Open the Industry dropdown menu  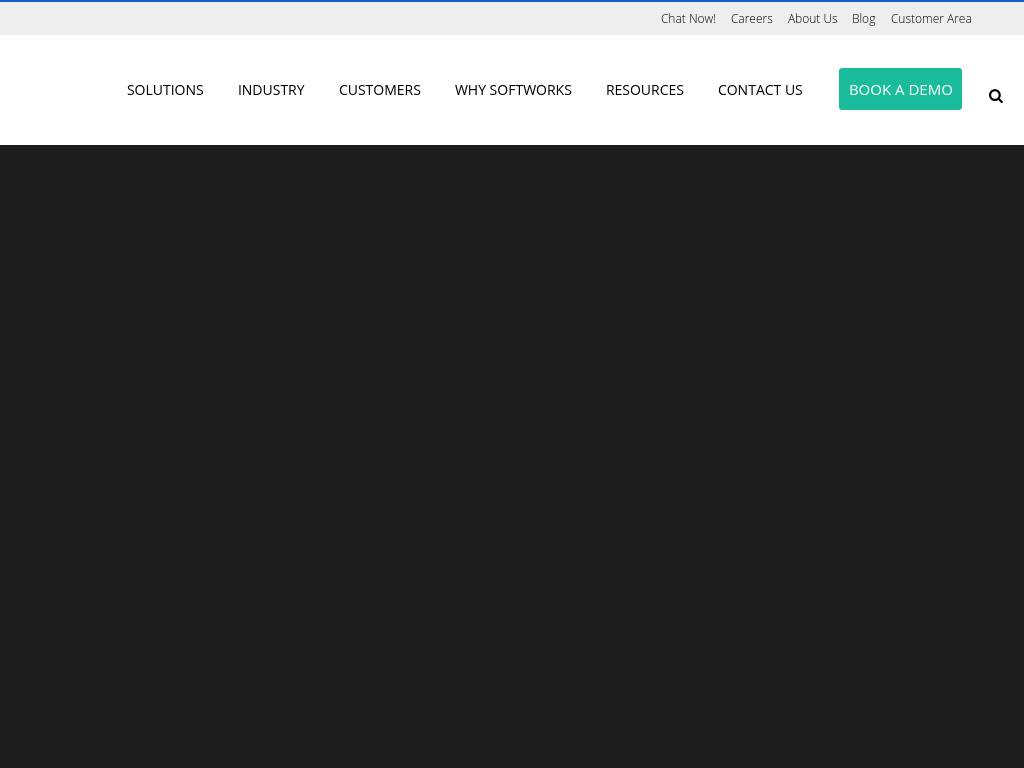point(271,90)
